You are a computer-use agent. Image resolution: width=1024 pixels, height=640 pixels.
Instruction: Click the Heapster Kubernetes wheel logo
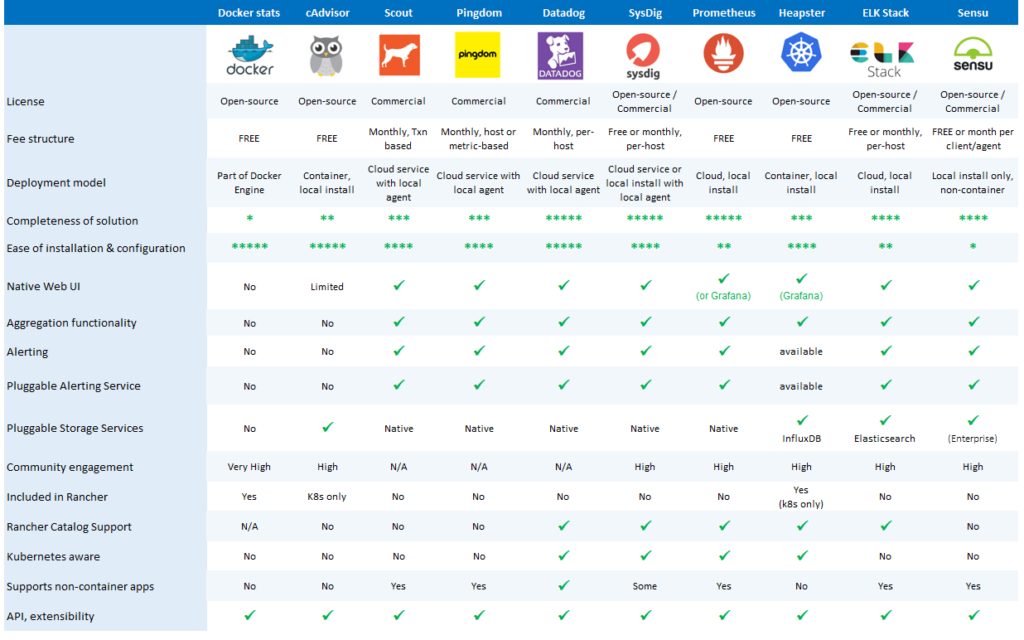pyautogui.click(x=801, y=54)
